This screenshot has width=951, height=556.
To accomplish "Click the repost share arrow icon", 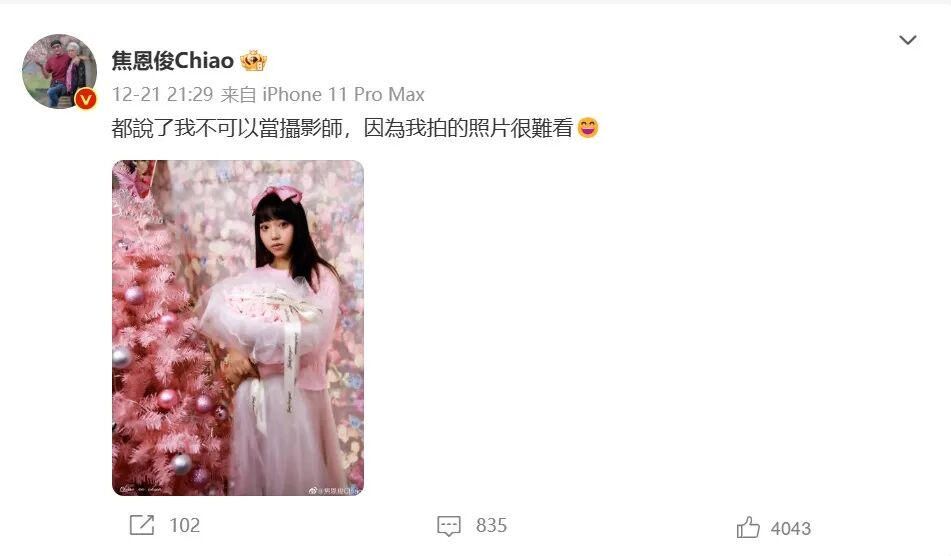I will point(142,525).
